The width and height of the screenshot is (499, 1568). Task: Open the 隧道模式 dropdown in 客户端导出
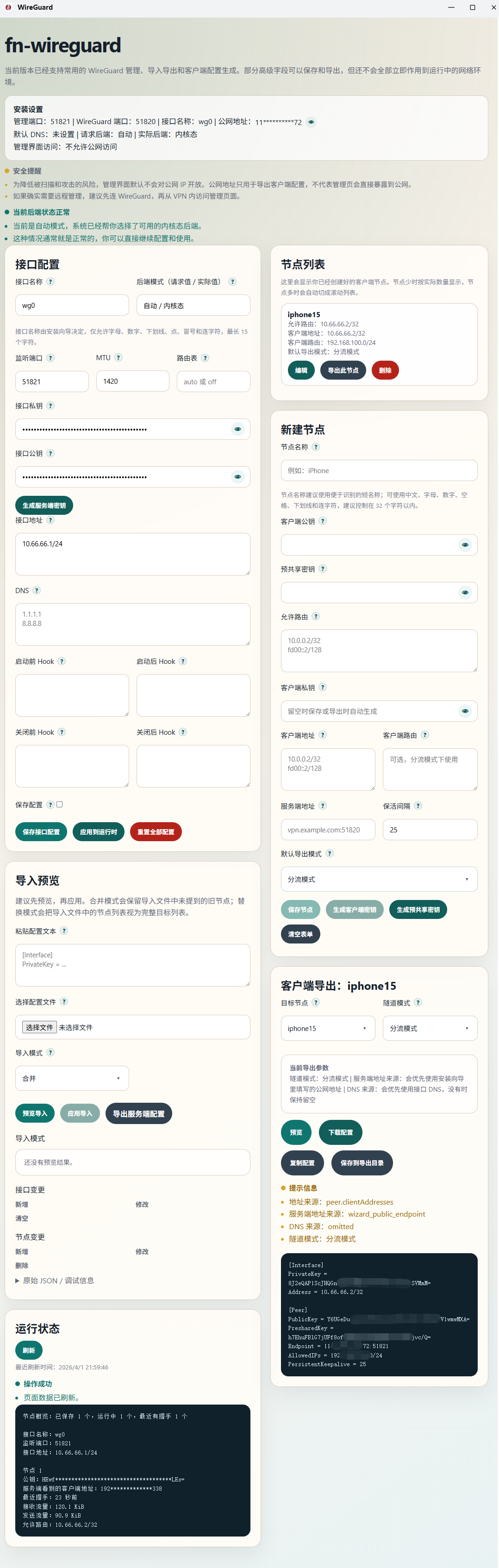click(430, 1028)
